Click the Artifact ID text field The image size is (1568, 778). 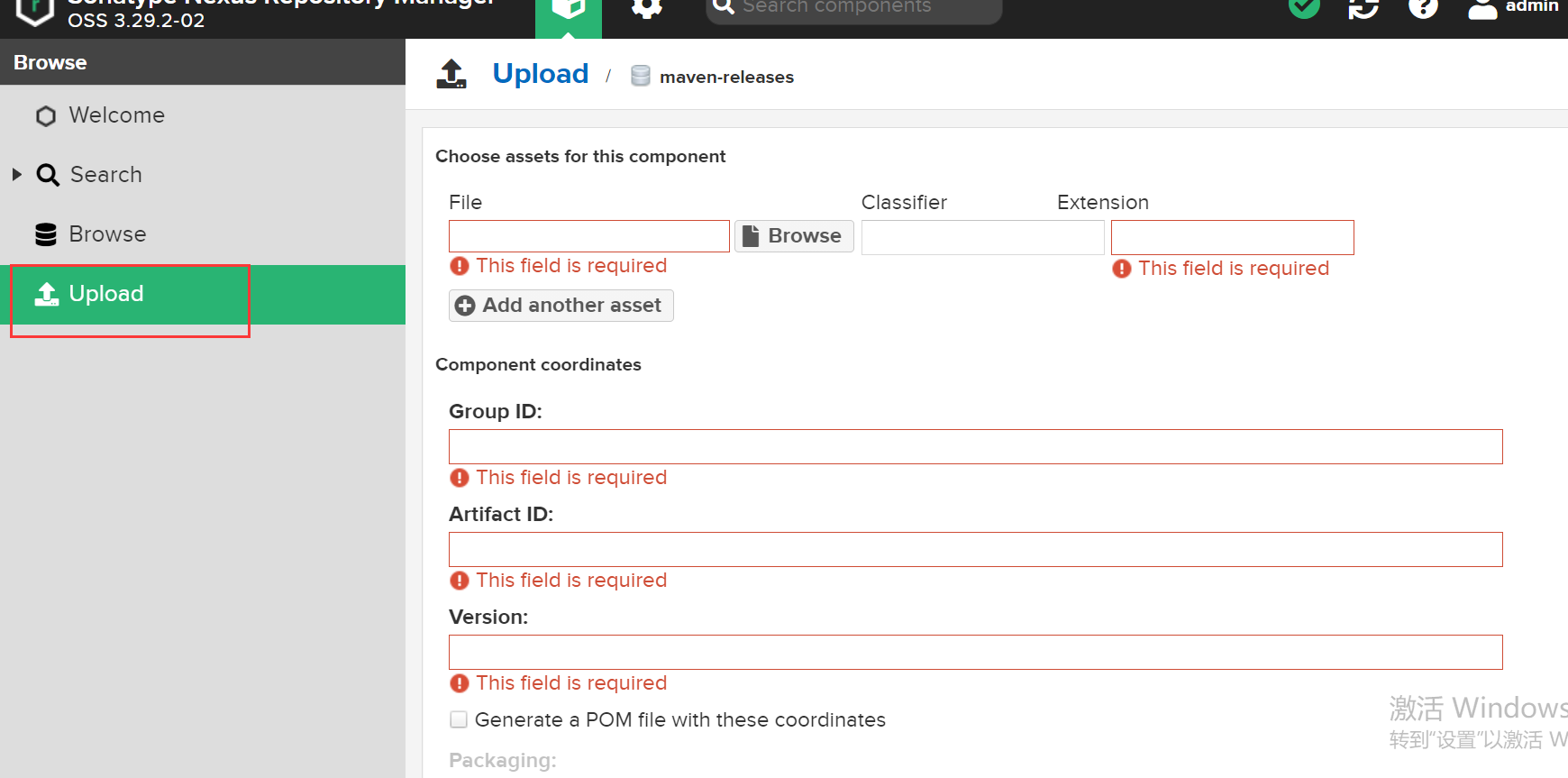click(975, 550)
